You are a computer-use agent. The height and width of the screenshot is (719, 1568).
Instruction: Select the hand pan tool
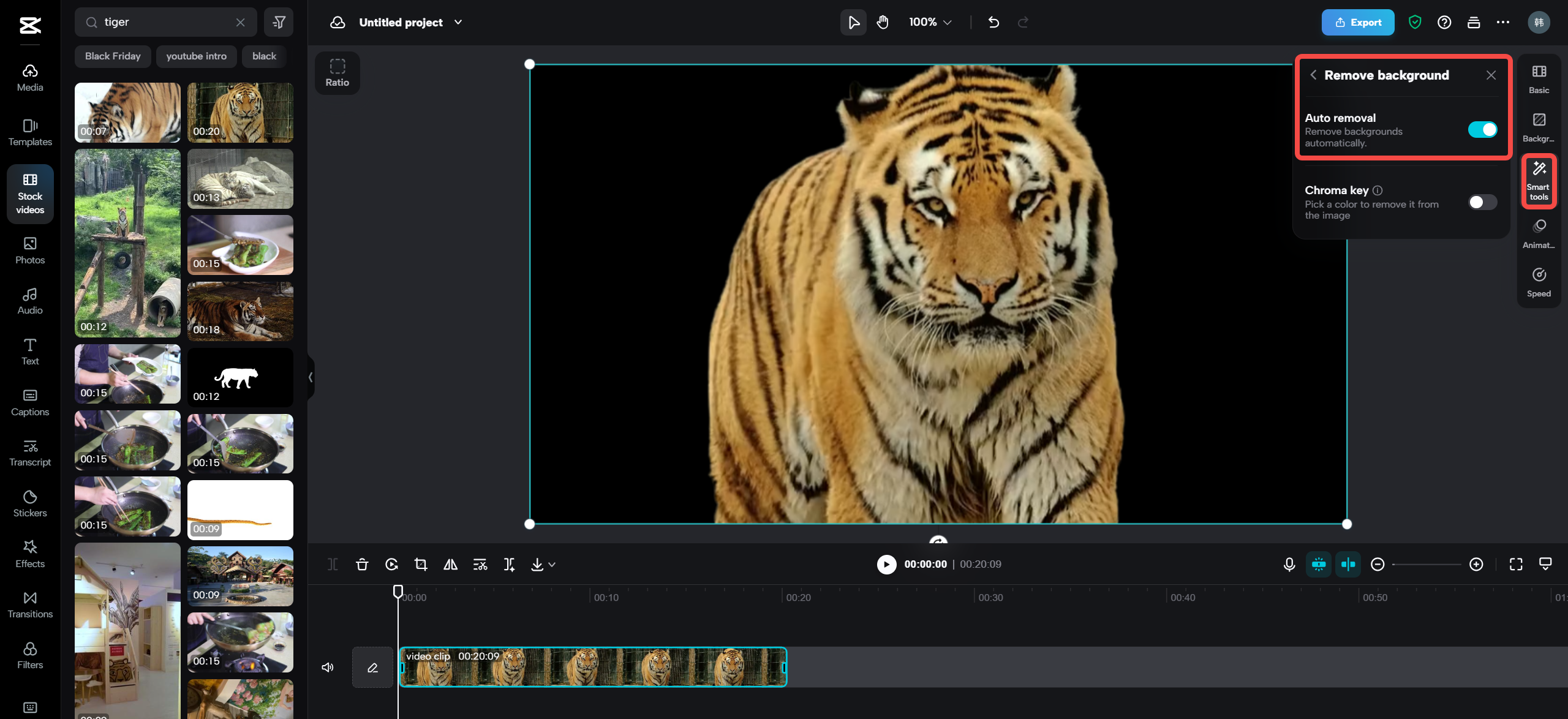(882, 23)
